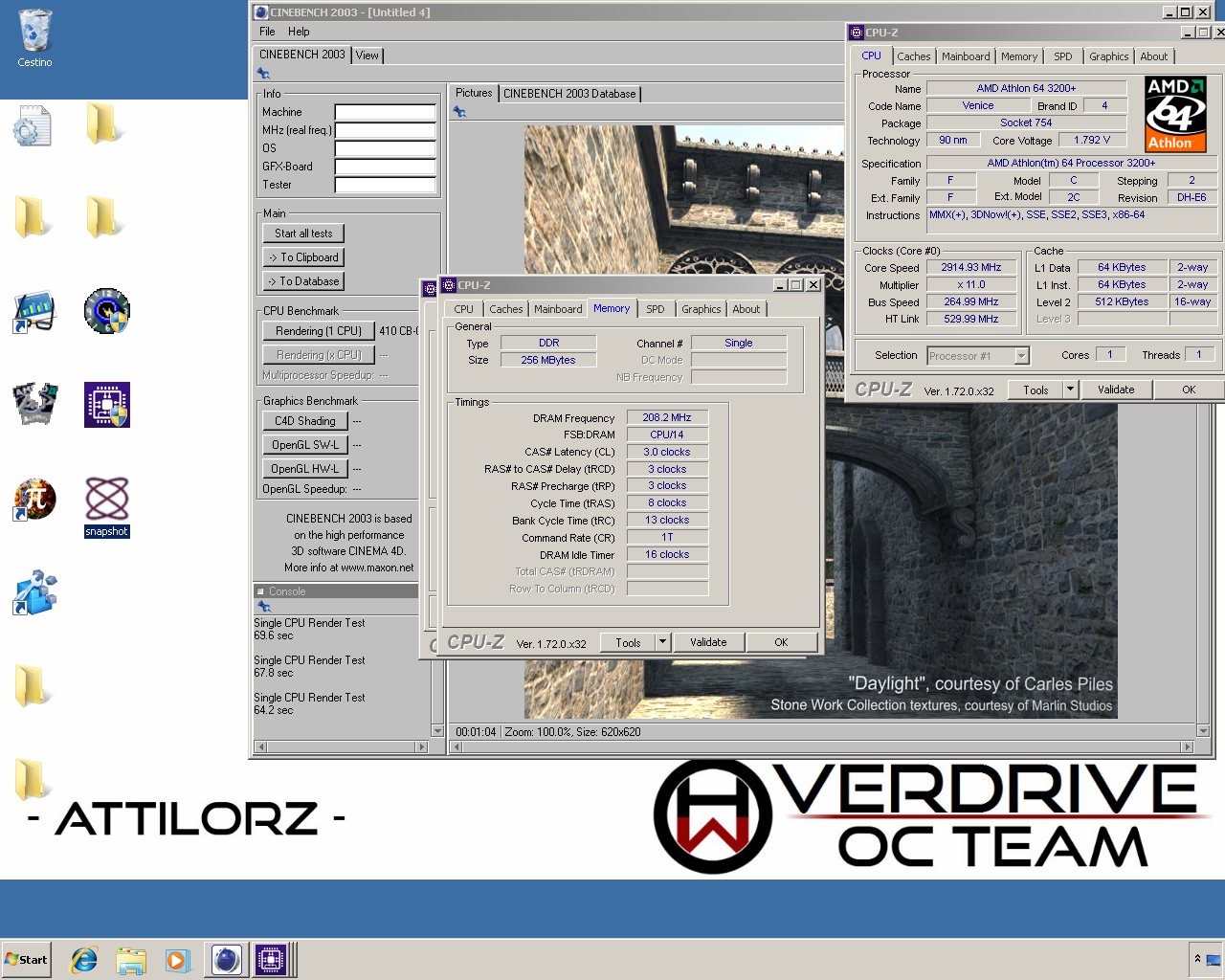
Task: Click the To Clipboard button
Action: tap(303, 257)
